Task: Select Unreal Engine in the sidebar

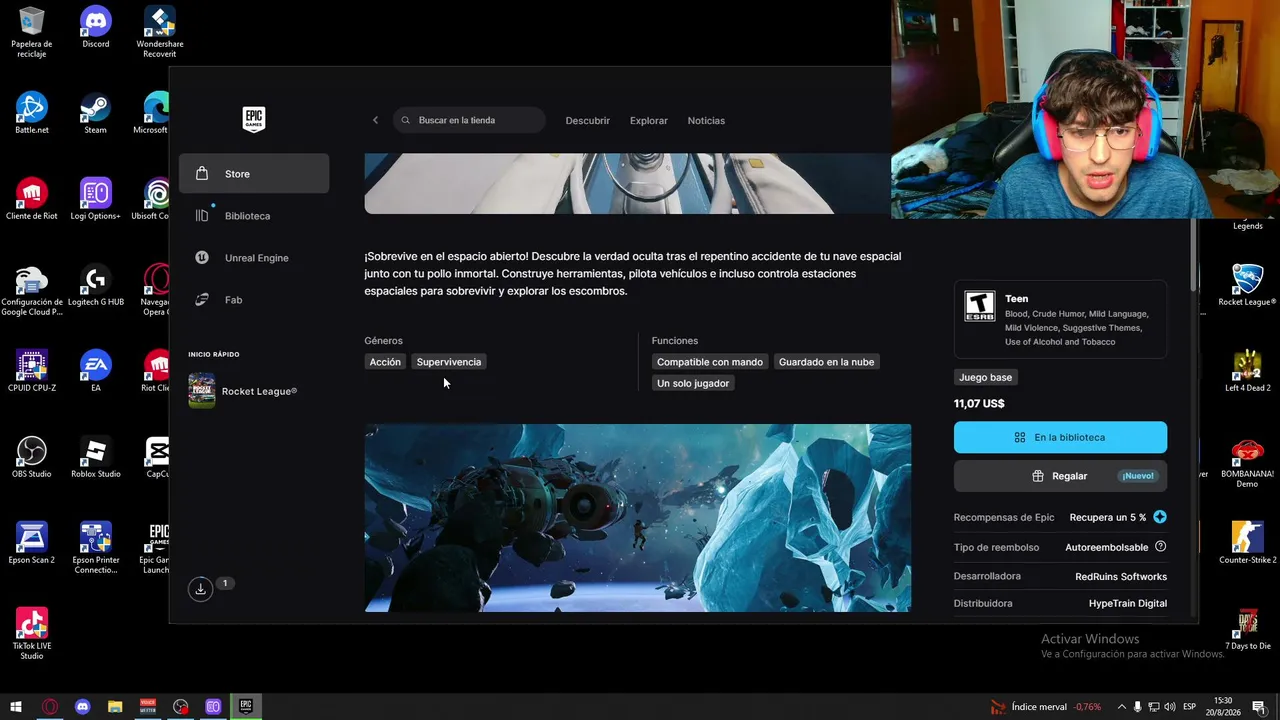Action: point(254,257)
